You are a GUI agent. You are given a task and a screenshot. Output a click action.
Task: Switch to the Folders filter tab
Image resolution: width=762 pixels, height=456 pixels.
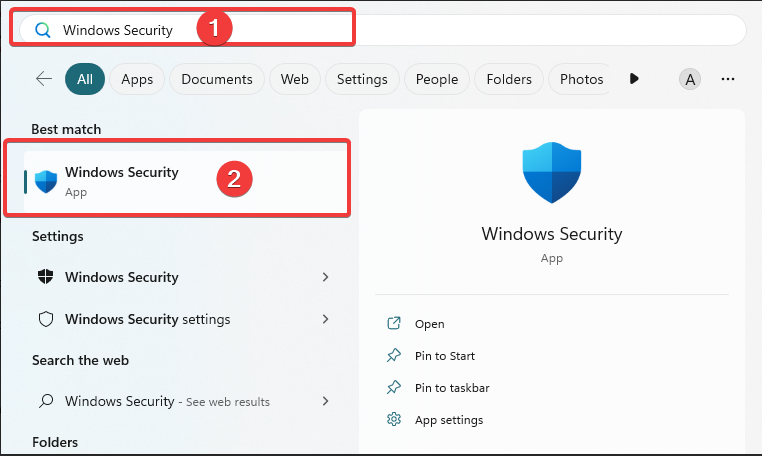pos(509,79)
